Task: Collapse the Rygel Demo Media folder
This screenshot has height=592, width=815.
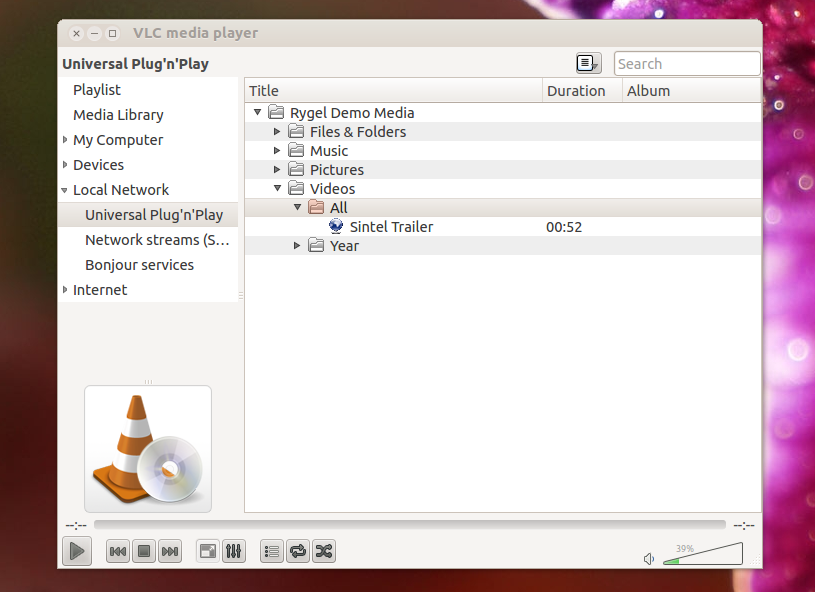Action: (x=258, y=113)
